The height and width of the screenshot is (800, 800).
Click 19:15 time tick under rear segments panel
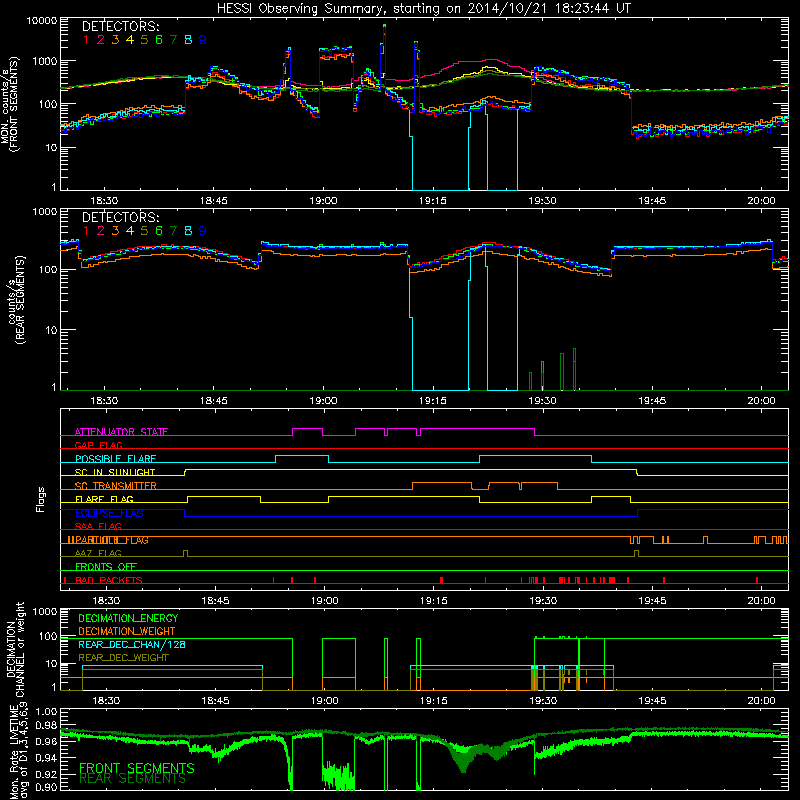(433, 401)
